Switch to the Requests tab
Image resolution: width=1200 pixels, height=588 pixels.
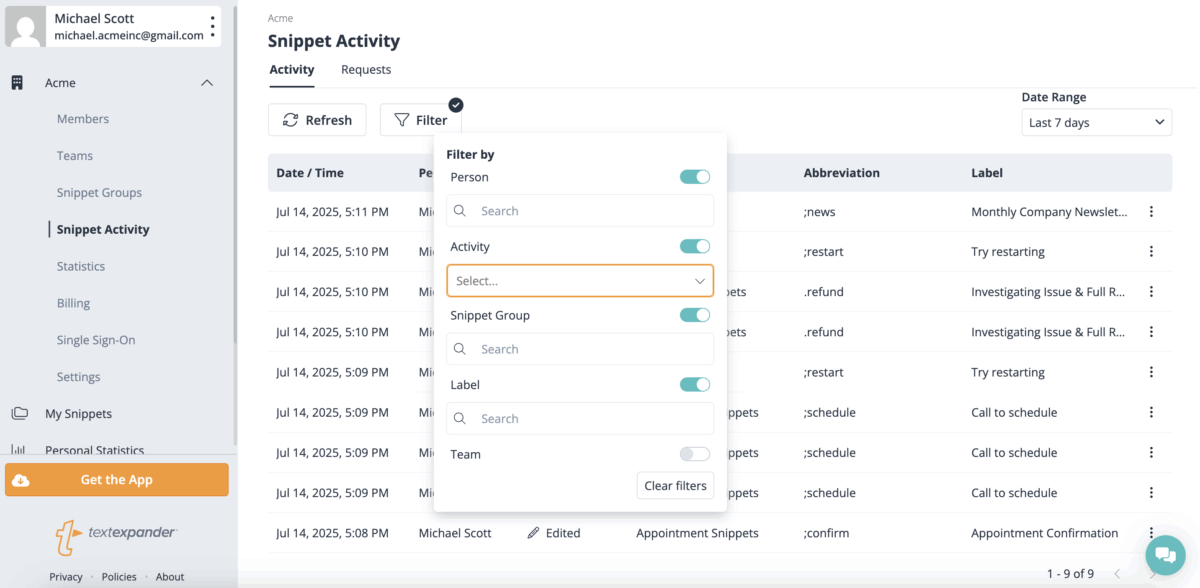tap(366, 70)
